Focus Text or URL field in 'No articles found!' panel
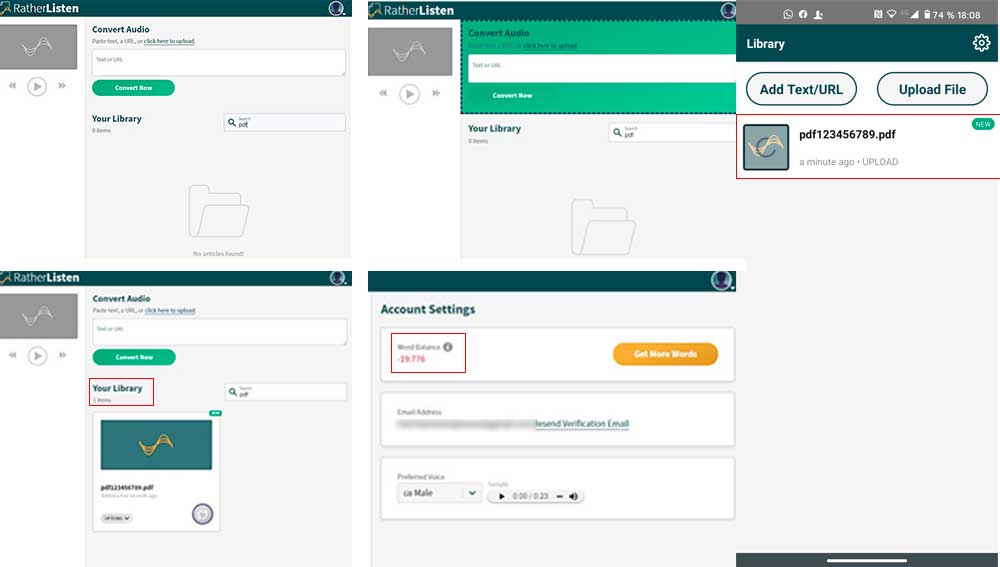Viewport: 1000px width, 567px height. click(219, 63)
